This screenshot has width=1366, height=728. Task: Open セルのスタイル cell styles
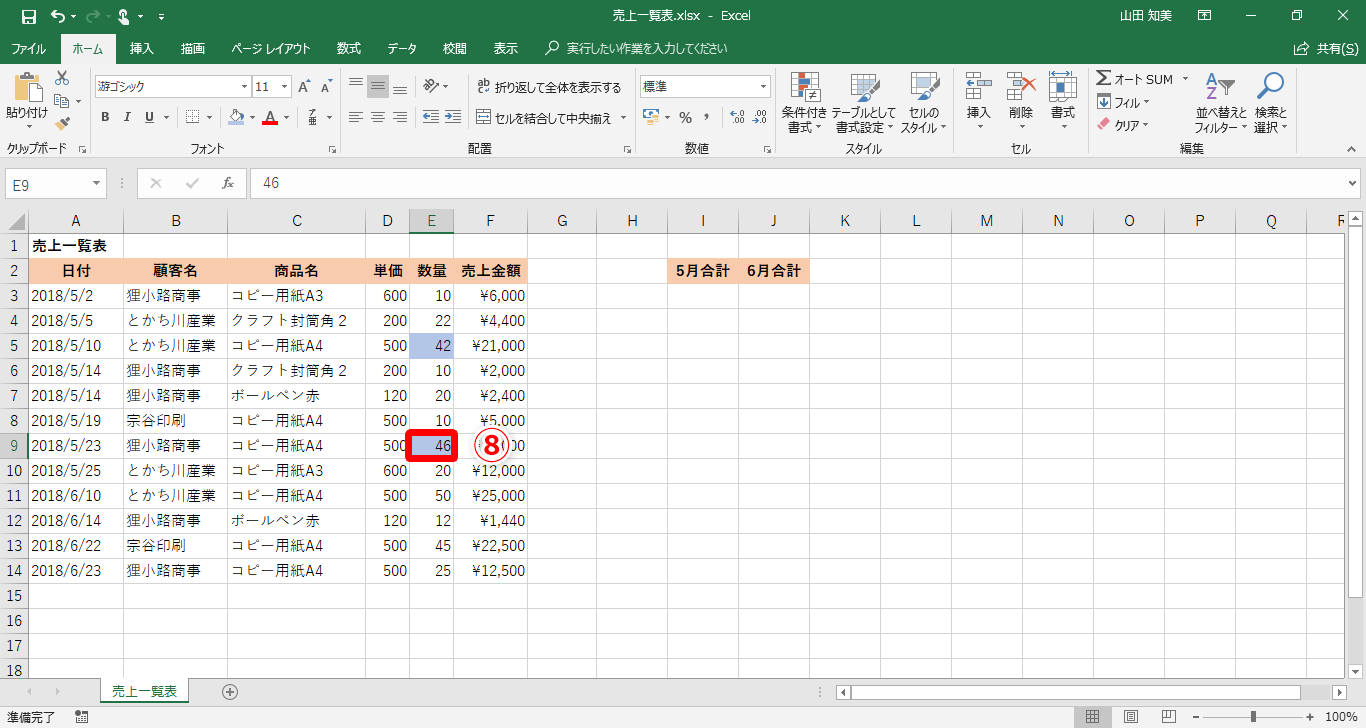pos(923,103)
